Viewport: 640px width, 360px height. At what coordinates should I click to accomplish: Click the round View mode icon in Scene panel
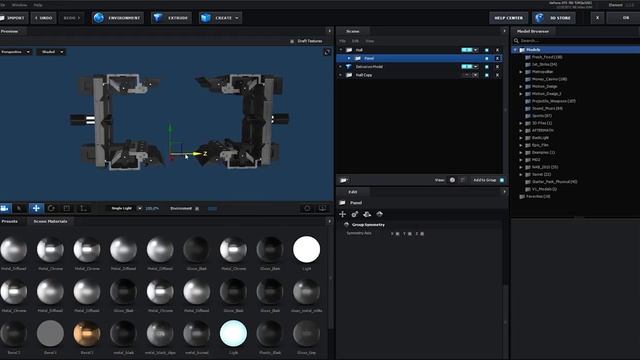(452, 180)
